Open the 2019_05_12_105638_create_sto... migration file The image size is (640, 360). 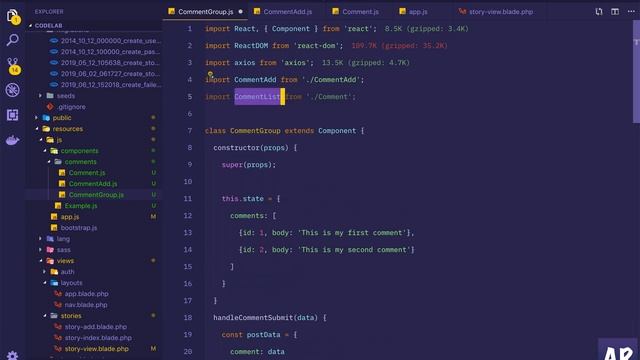tap(93, 63)
